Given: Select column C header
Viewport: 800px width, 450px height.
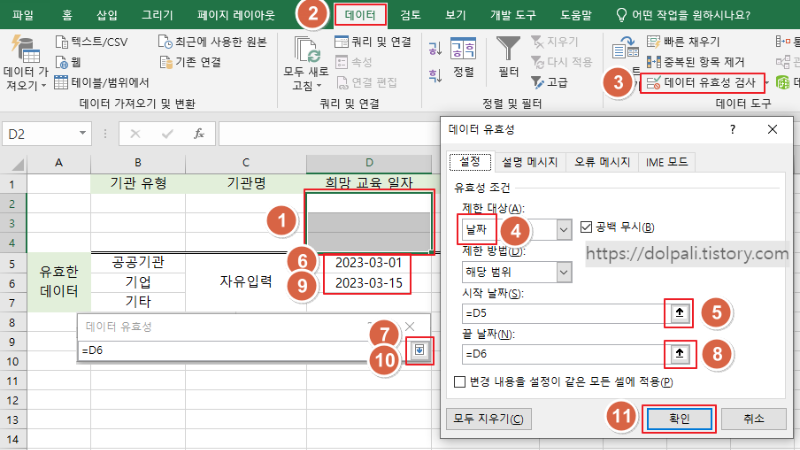Looking at the screenshot, I should [246, 163].
